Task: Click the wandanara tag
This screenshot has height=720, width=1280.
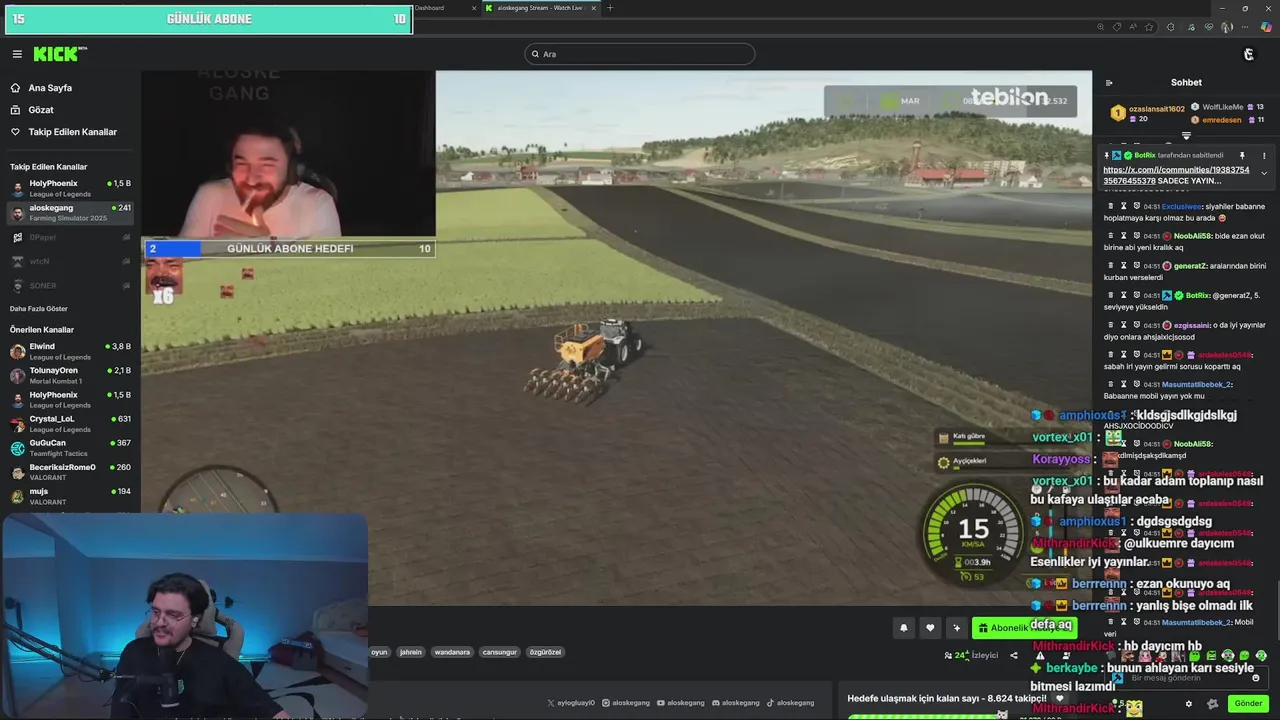Action: [452, 652]
